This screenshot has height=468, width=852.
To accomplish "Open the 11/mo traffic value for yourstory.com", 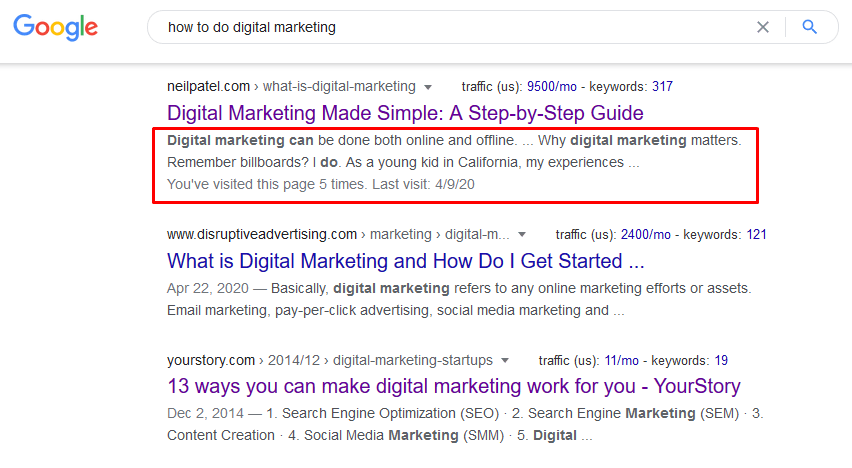I will 627,360.
